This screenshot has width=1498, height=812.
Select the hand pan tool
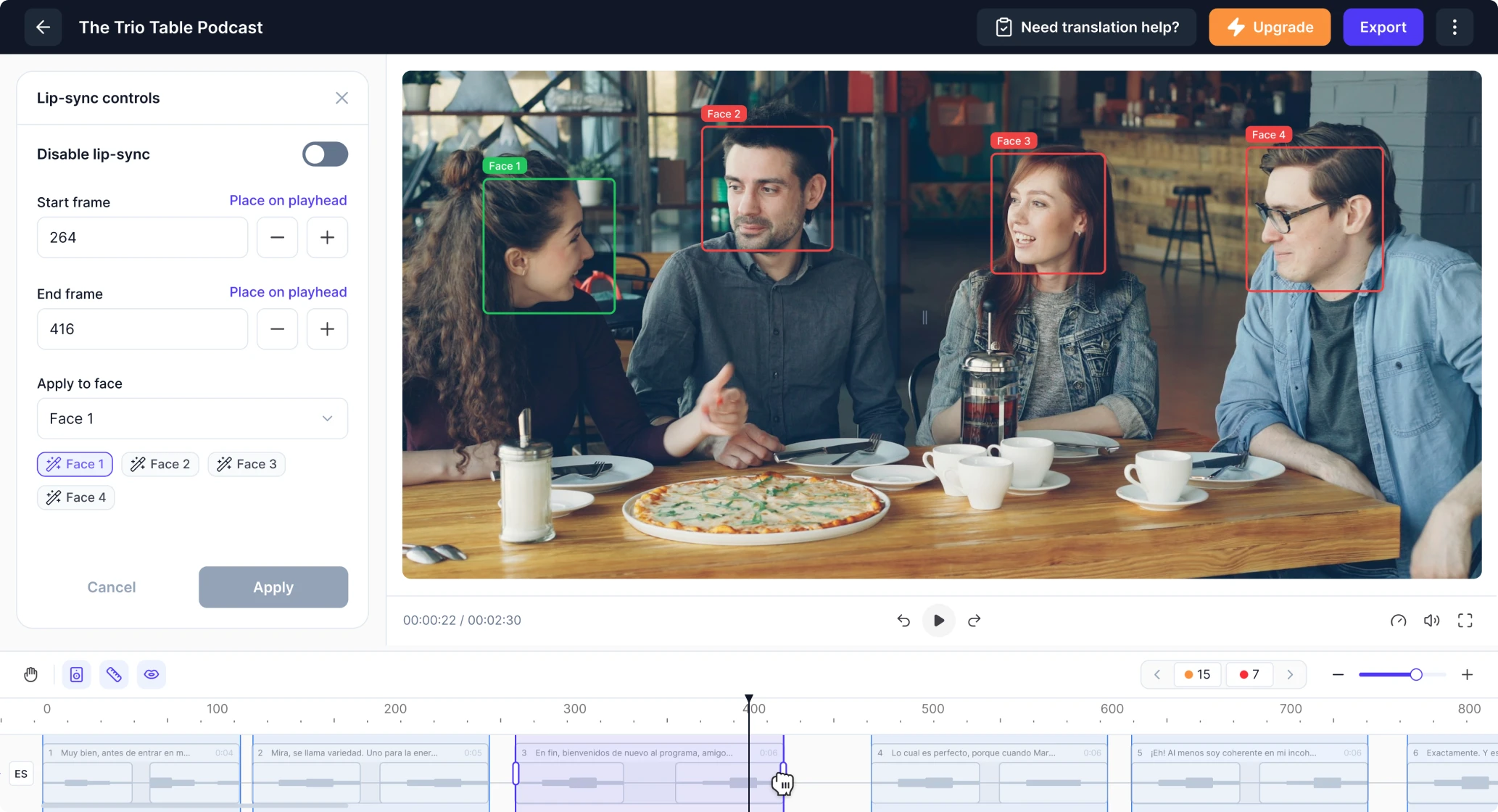[x=30, y=674]
